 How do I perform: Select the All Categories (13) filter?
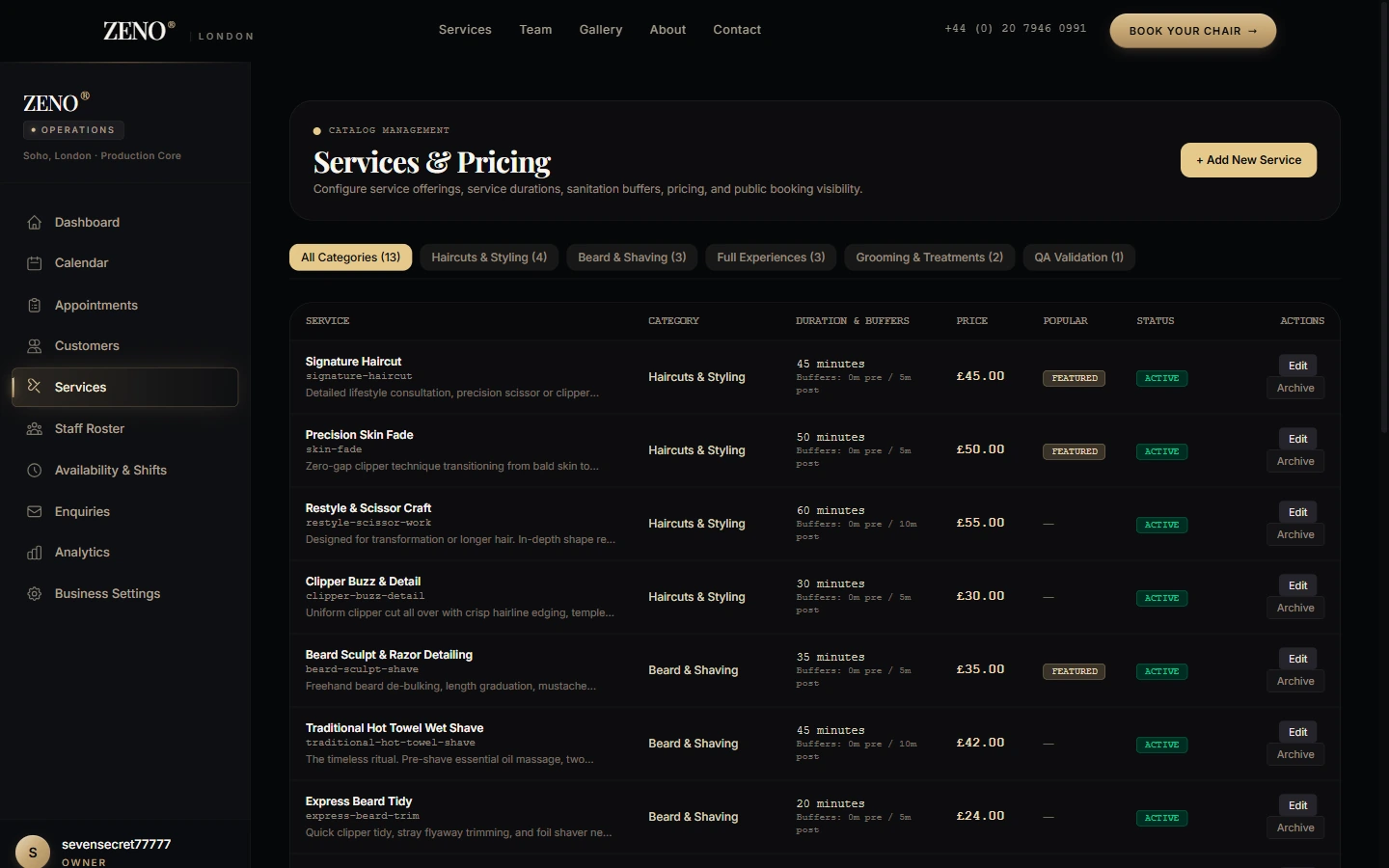point(351,258)
